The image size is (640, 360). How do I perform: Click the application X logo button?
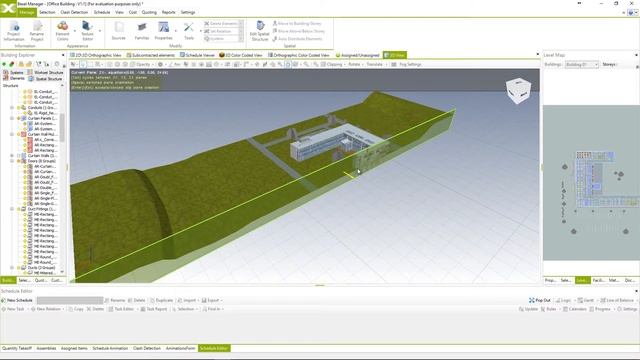tap(8, 8)
